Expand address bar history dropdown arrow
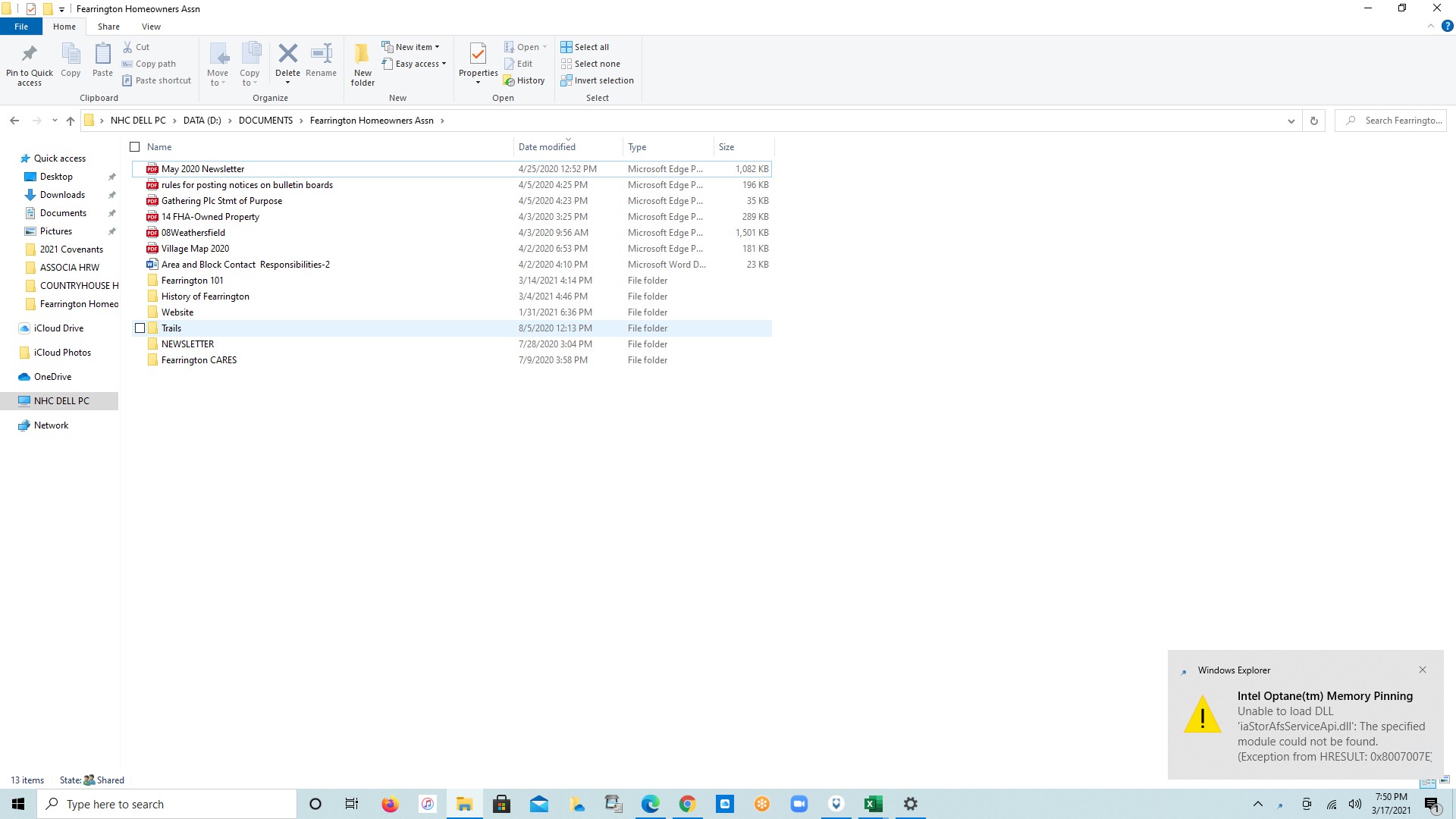Screen dimensions: 1456x819 (1291, 121)
